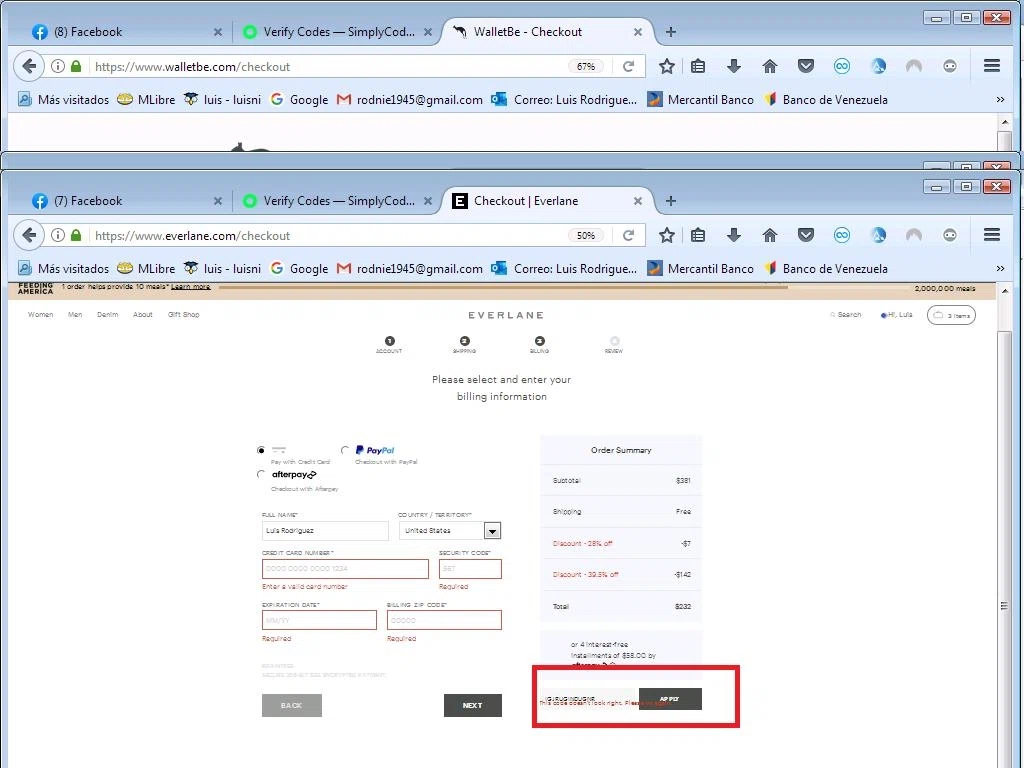Screen dimensions: 1024x768
Task: Open 67% zoom indicator in WalletBe address bar
Action: click(586, 67)
